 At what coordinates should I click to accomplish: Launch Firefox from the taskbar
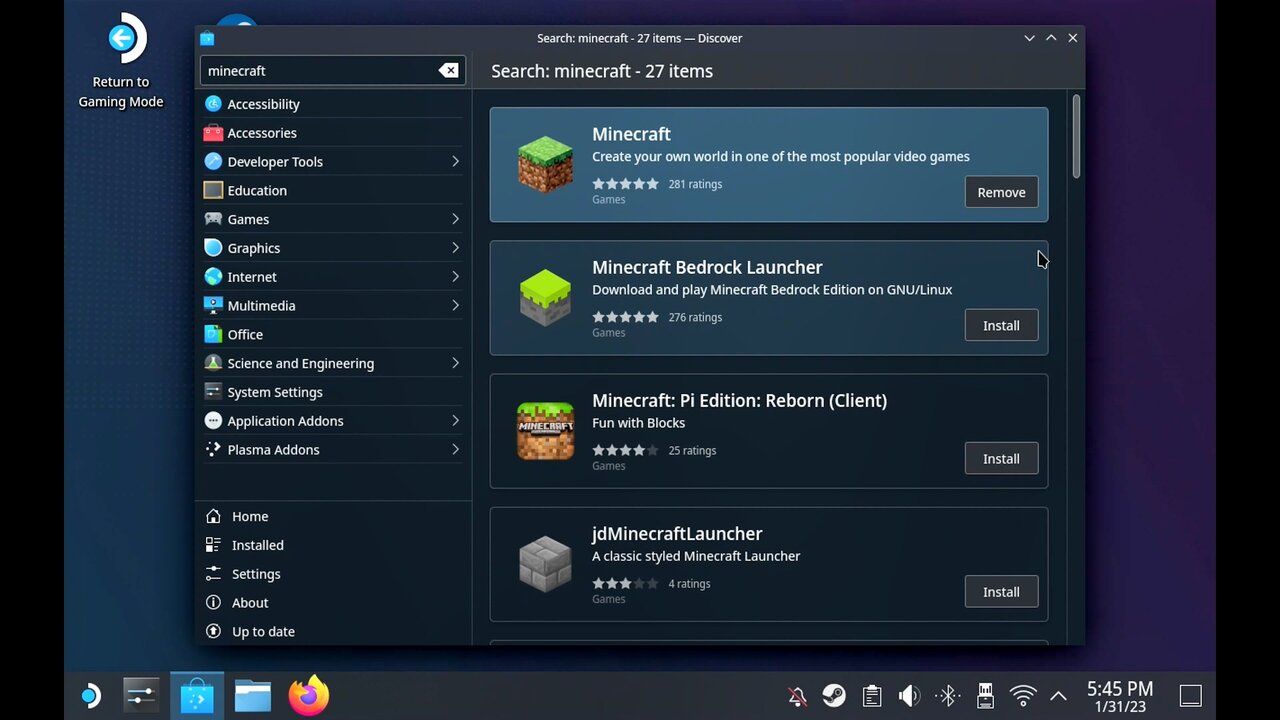click(x=309, y=695)
